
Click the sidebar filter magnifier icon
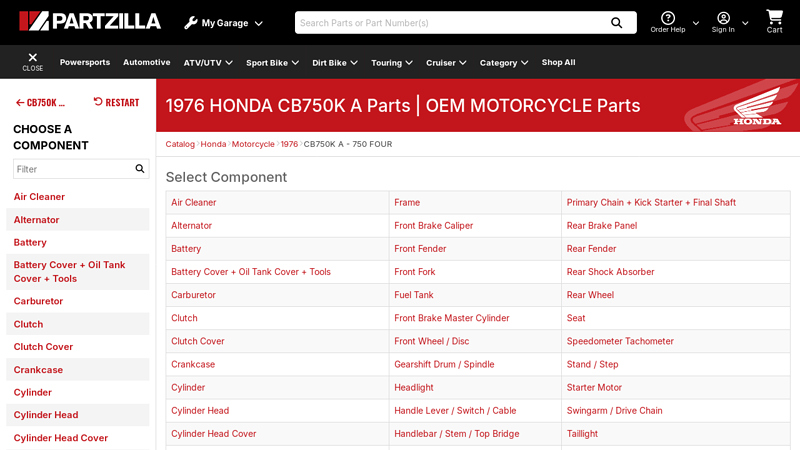[139, 169]
